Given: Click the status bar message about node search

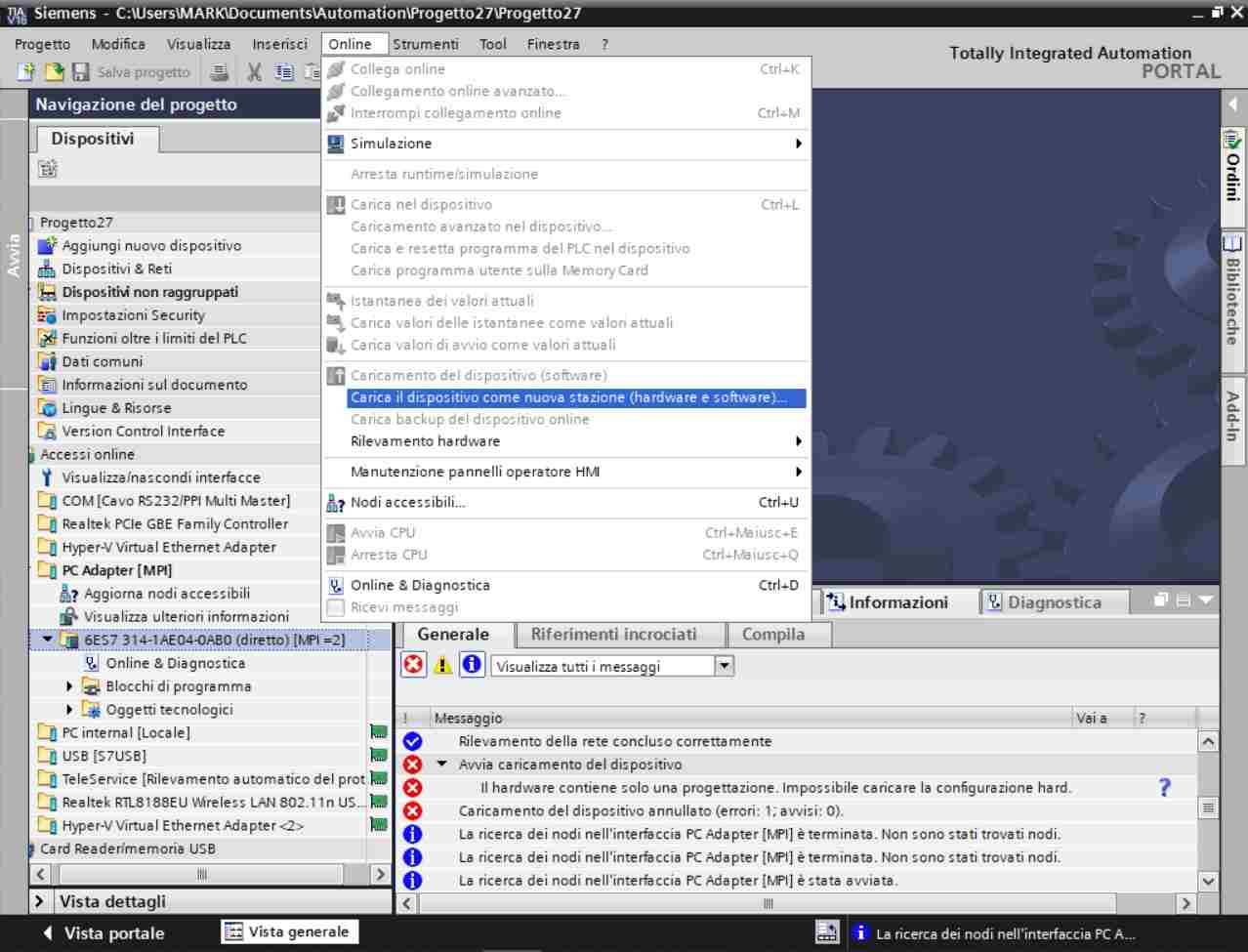Looking at the screenshot, I should (1005, 933).
